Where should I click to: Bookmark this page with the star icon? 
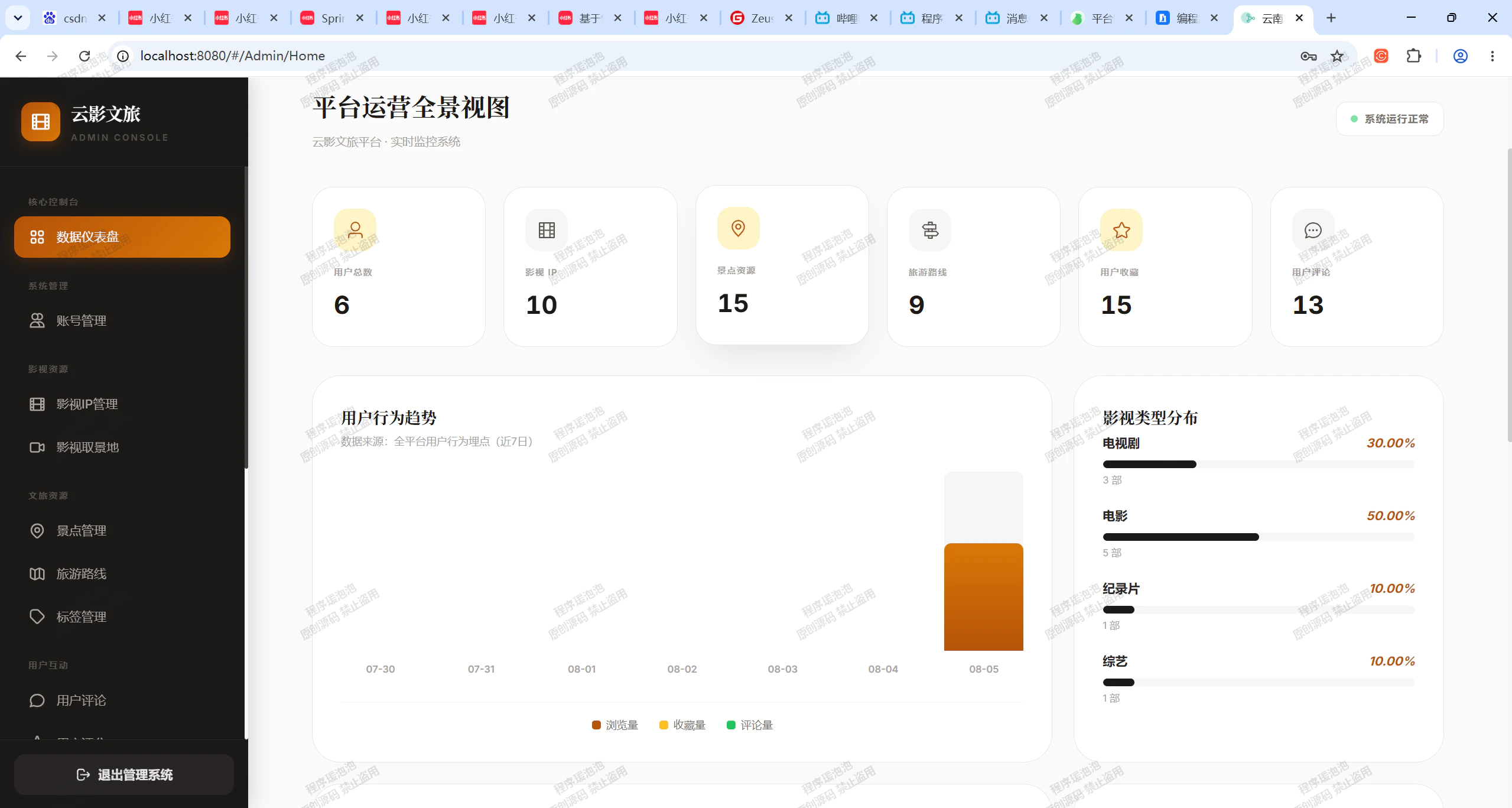pos(1337,56)
